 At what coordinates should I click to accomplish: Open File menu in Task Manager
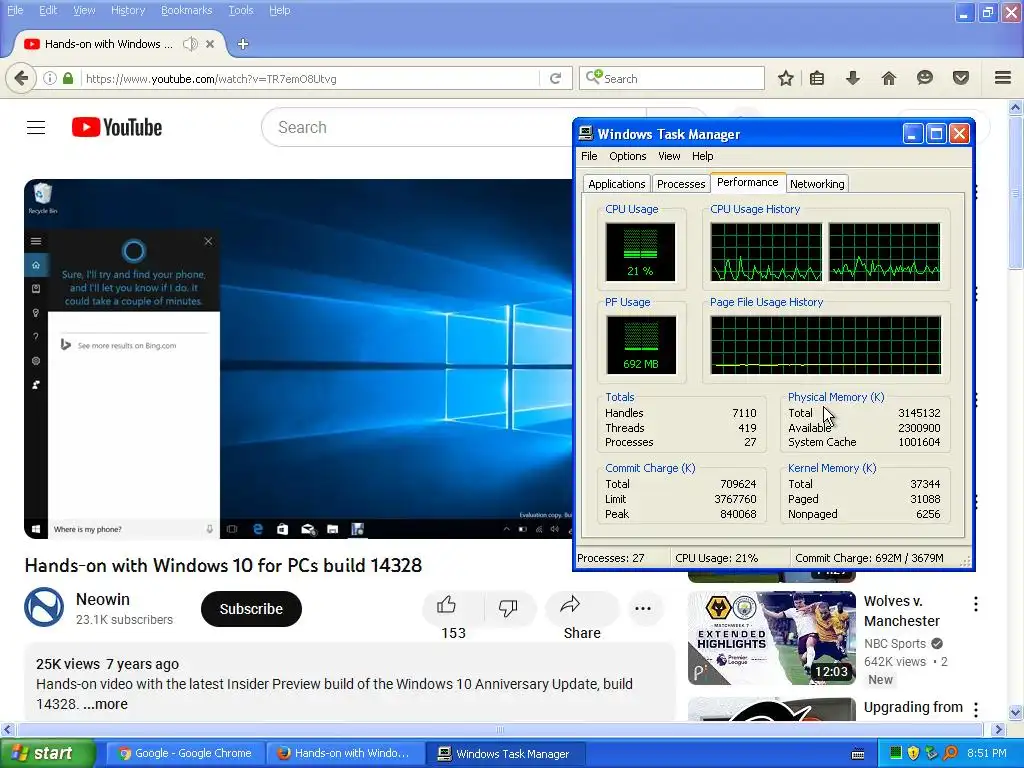coord(589,156)
